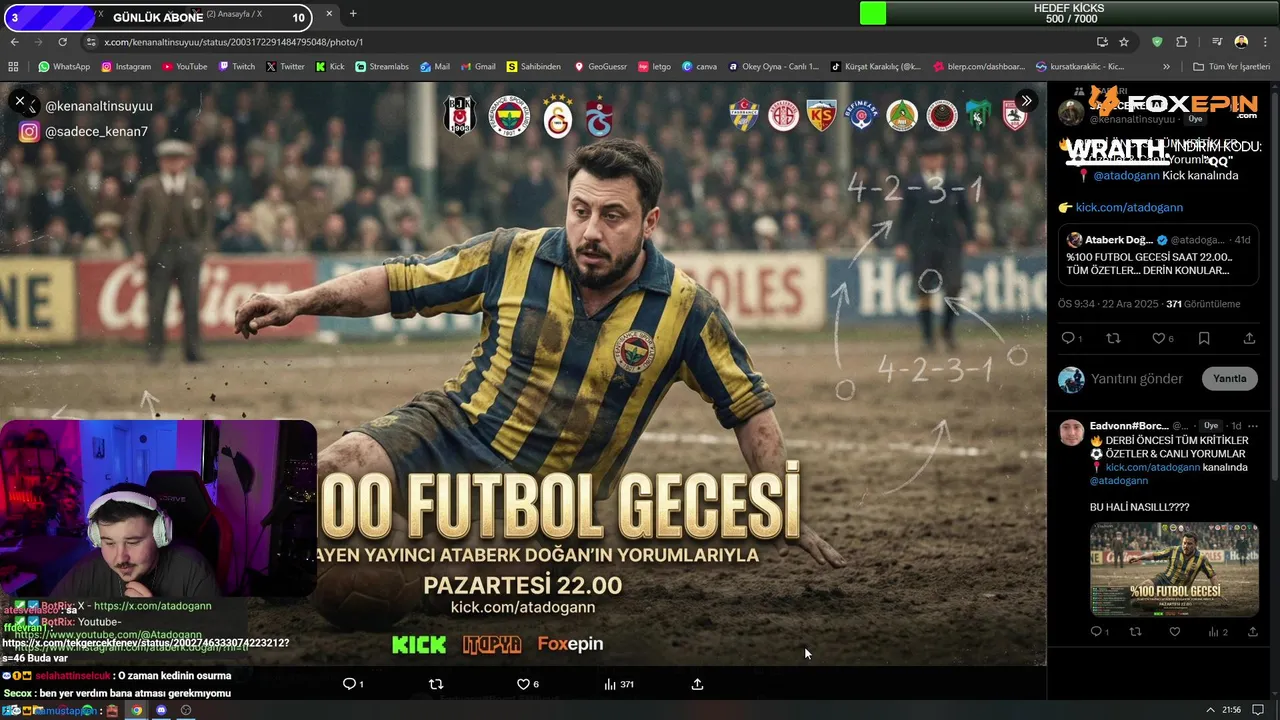Open the GeoGuessr bookmark

pos(600,67)
